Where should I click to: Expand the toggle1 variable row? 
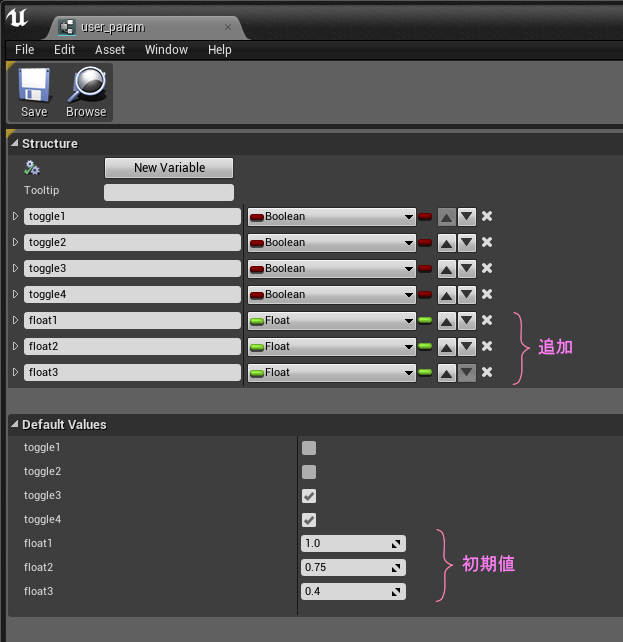tap(15, 216)
